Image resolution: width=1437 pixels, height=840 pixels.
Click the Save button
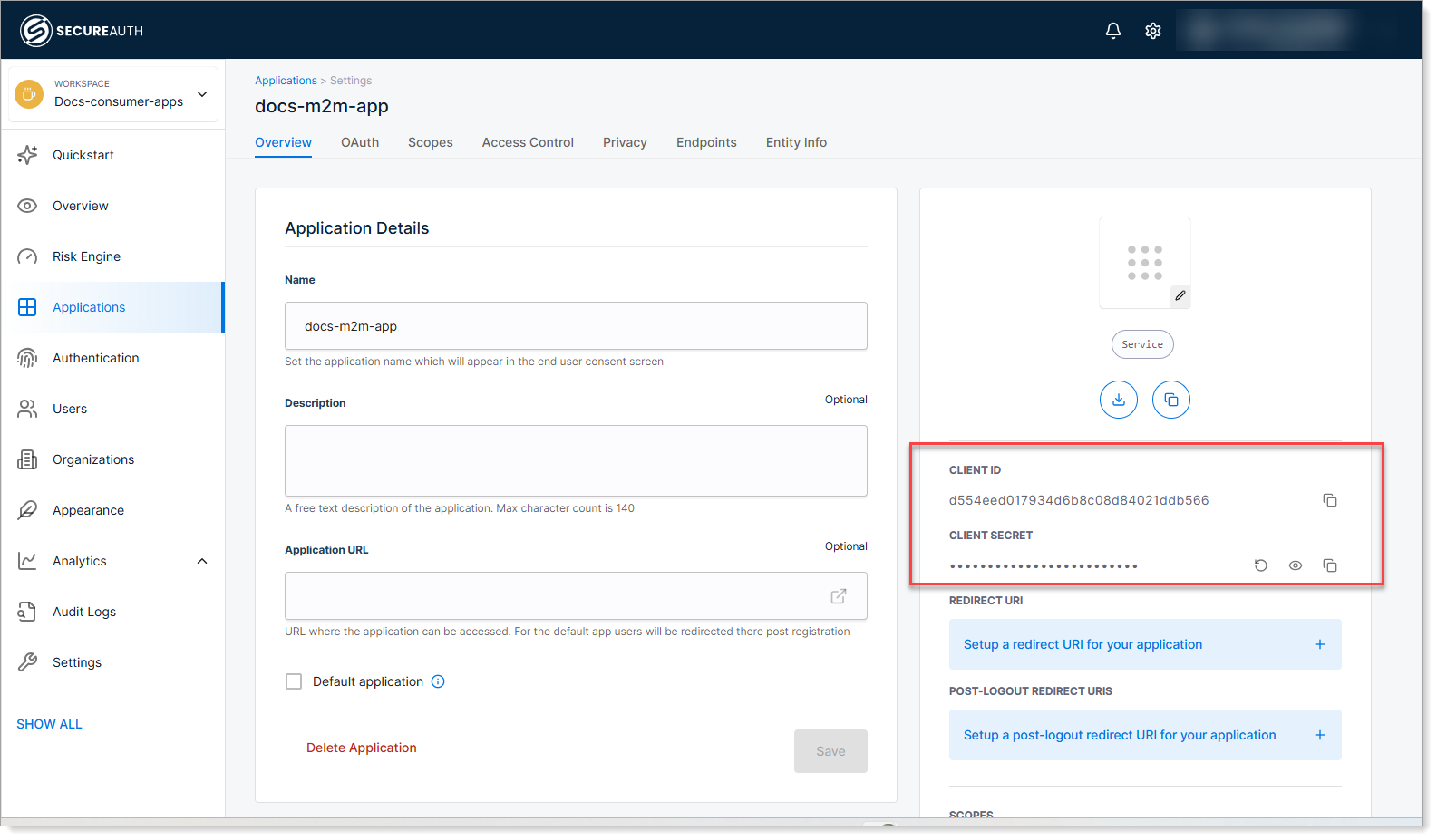click(830, 751)
